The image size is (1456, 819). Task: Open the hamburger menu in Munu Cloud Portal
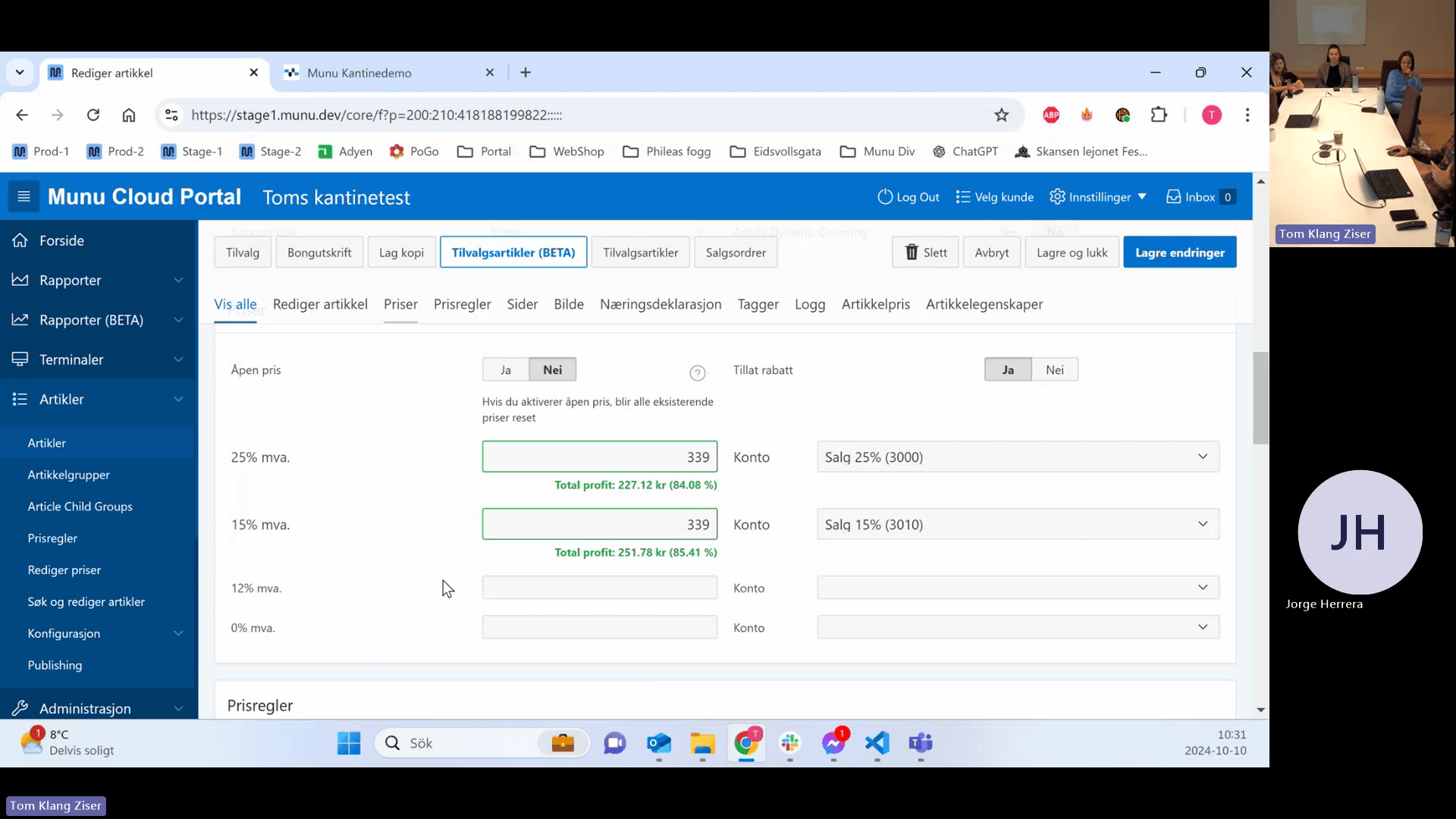[24, 197]
